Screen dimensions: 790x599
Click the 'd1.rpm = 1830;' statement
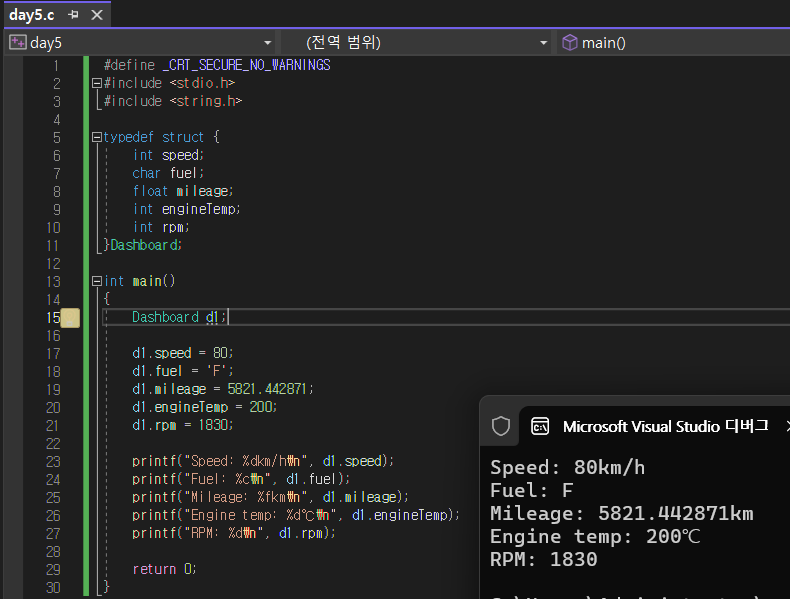(182, 425)
